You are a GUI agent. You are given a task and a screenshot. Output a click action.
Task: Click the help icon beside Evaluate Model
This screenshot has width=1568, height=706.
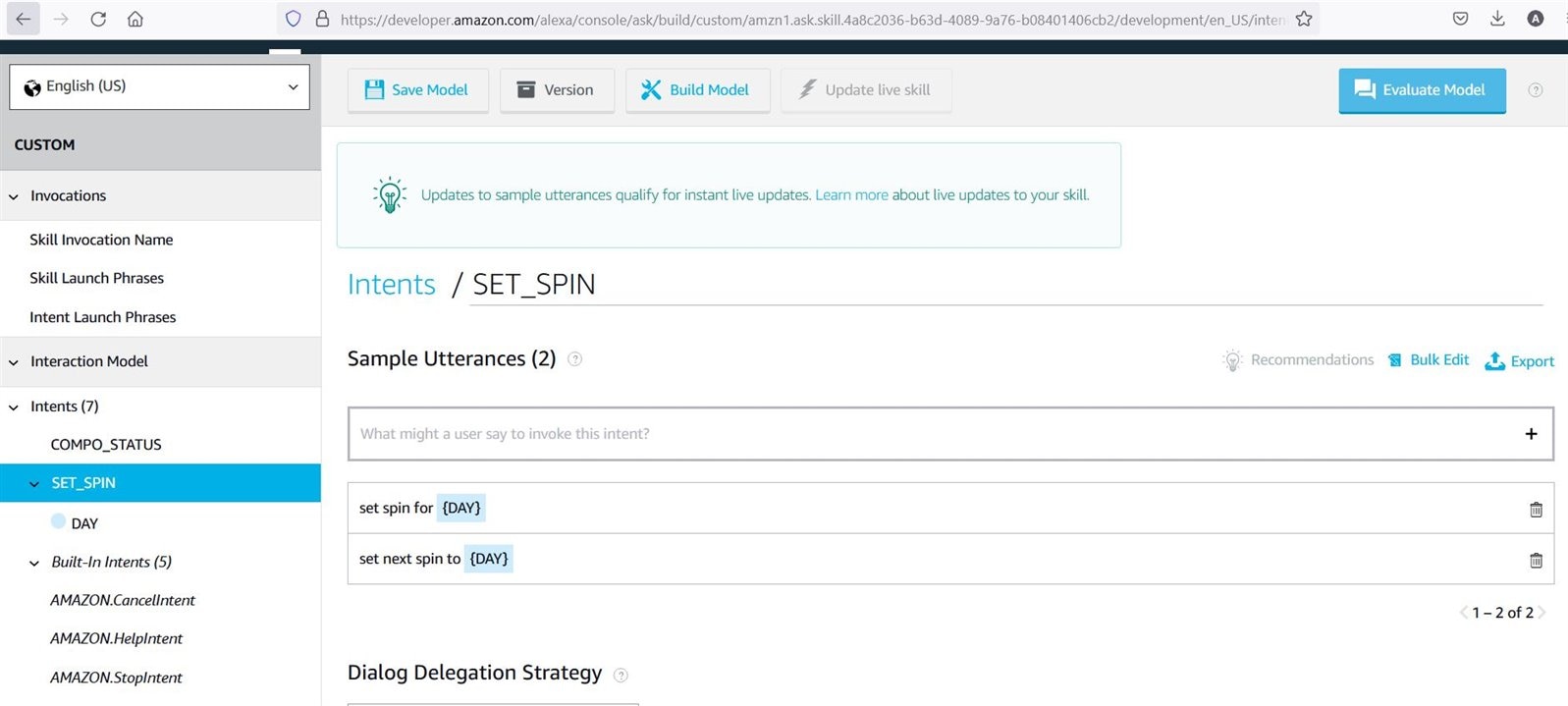[1536, 90]
